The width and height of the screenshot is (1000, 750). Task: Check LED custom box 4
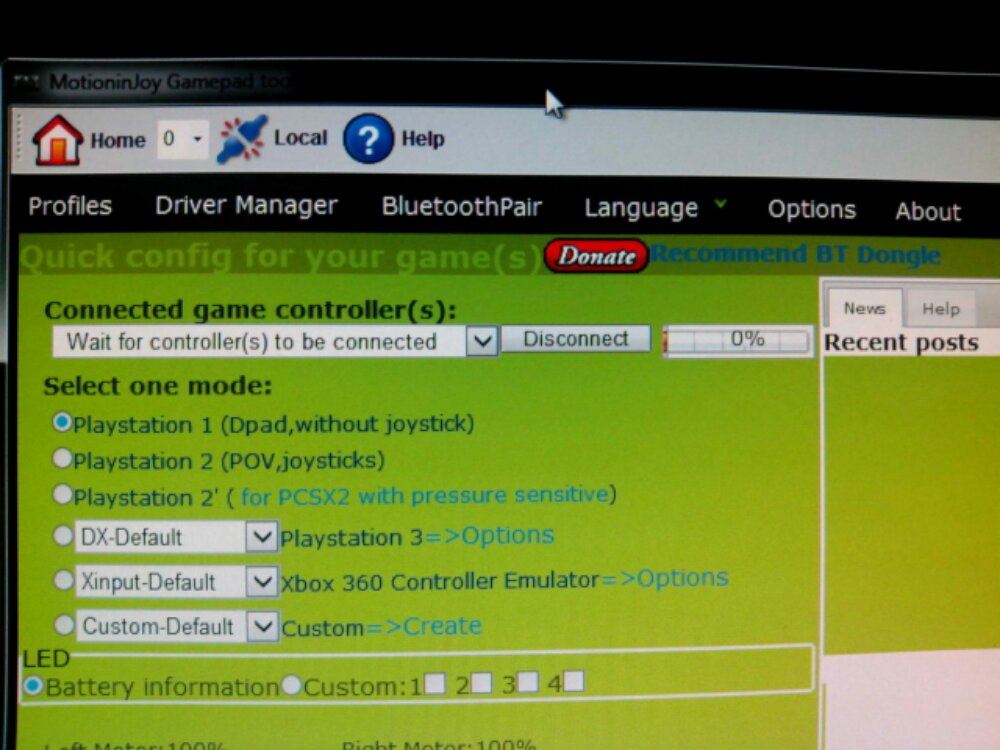573,681
